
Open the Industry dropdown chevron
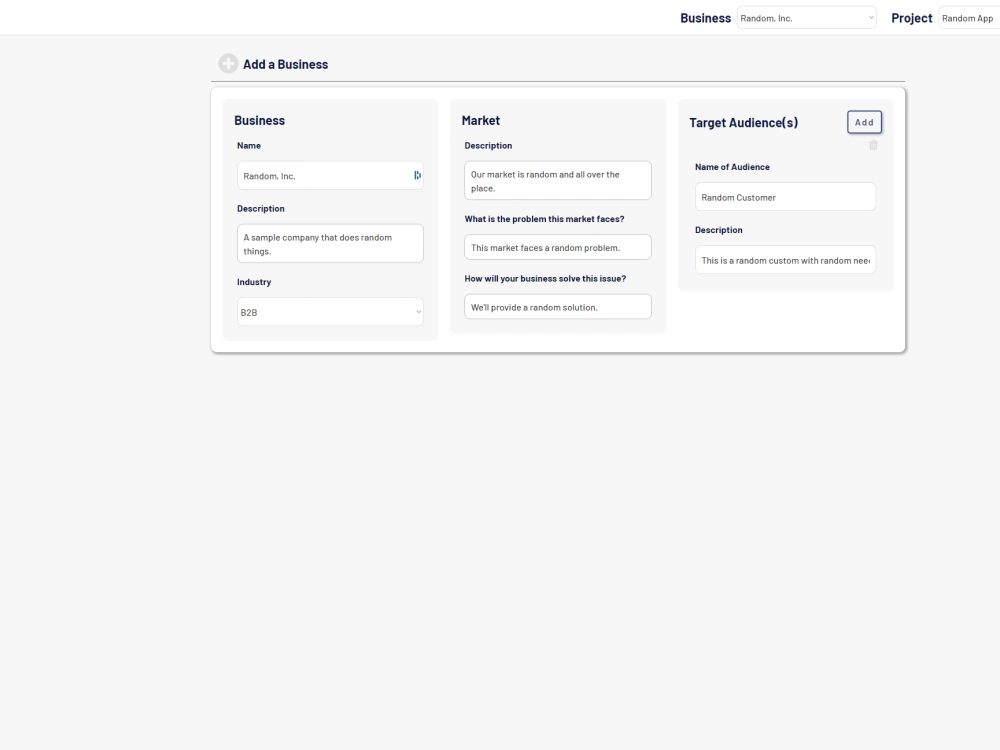(x=417, y=311)
